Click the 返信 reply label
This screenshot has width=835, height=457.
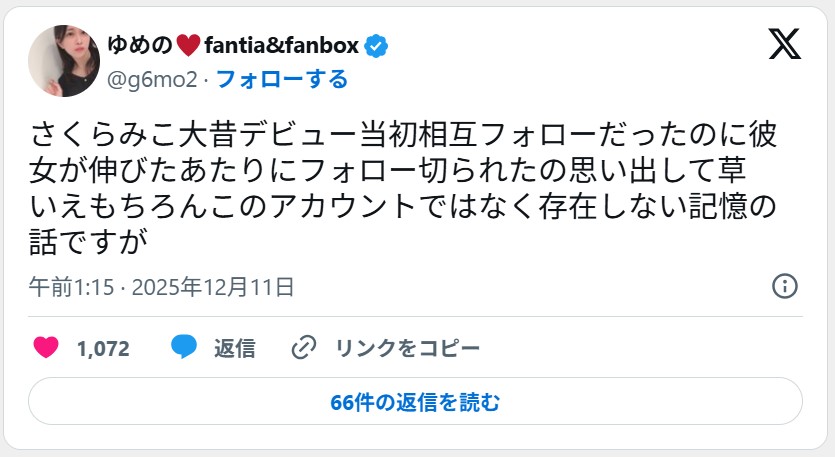(x=235, y=348)
